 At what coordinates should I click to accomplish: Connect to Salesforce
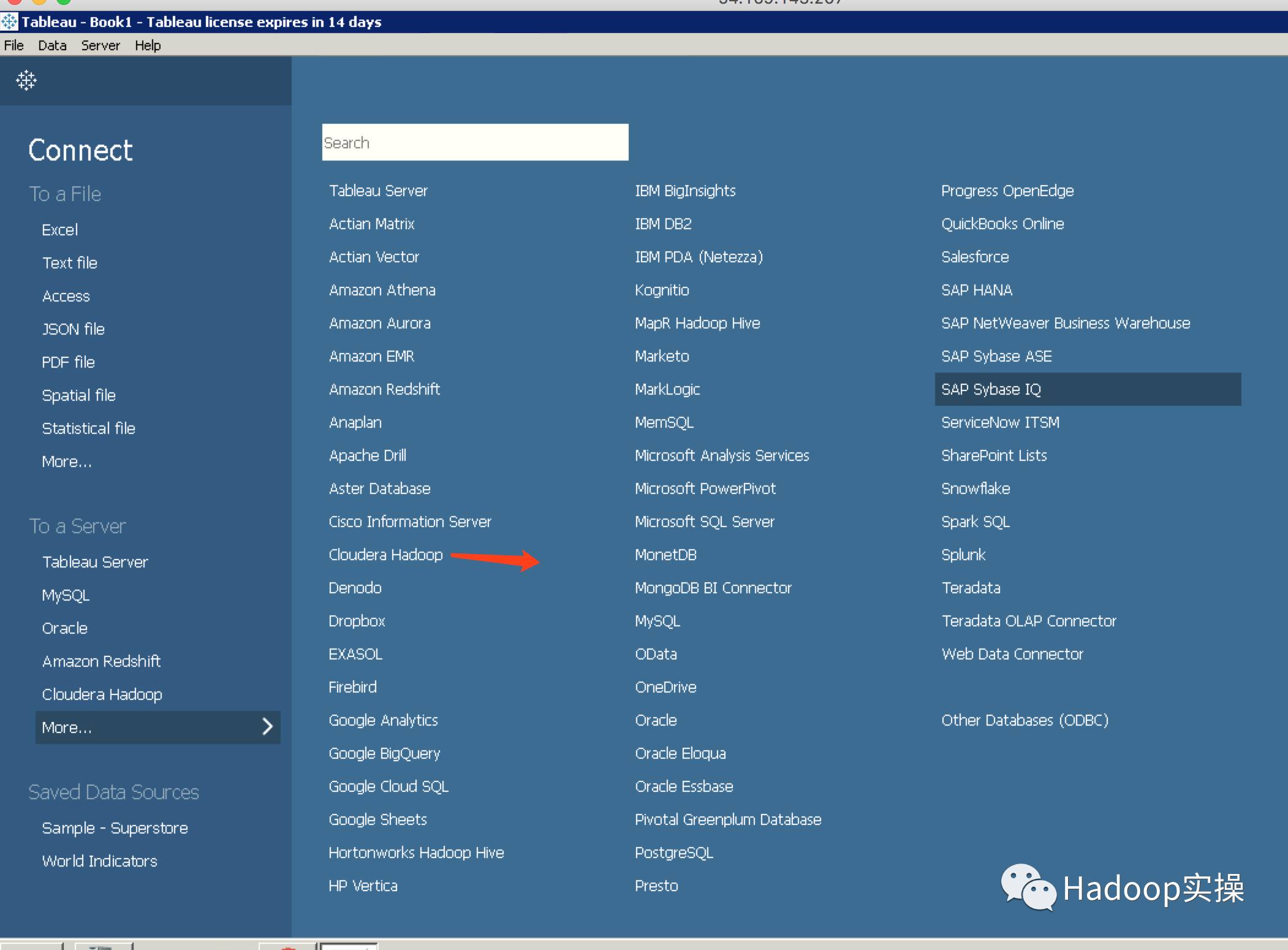point(975,257)
